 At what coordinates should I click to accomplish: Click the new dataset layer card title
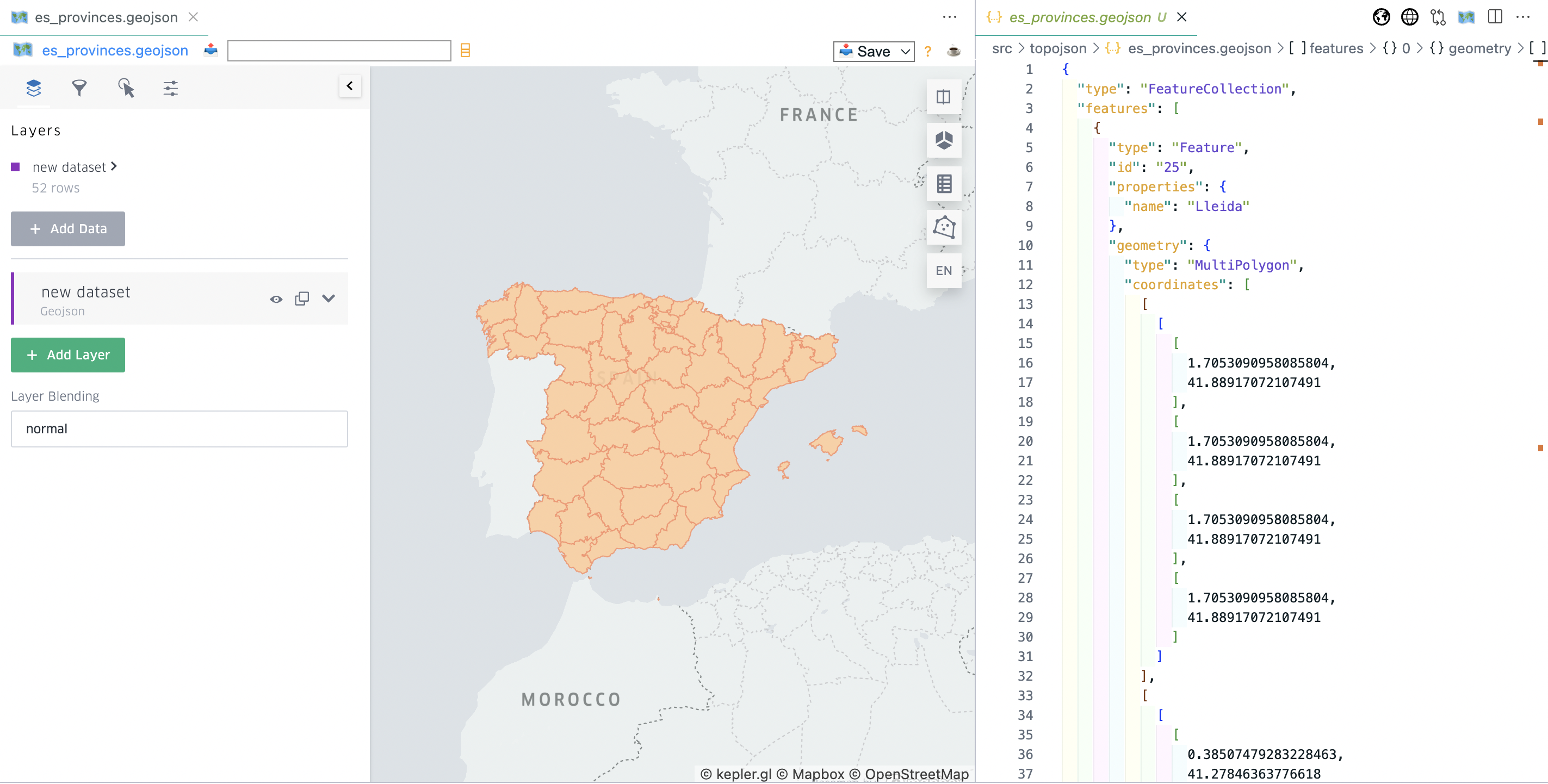point(85,292)
